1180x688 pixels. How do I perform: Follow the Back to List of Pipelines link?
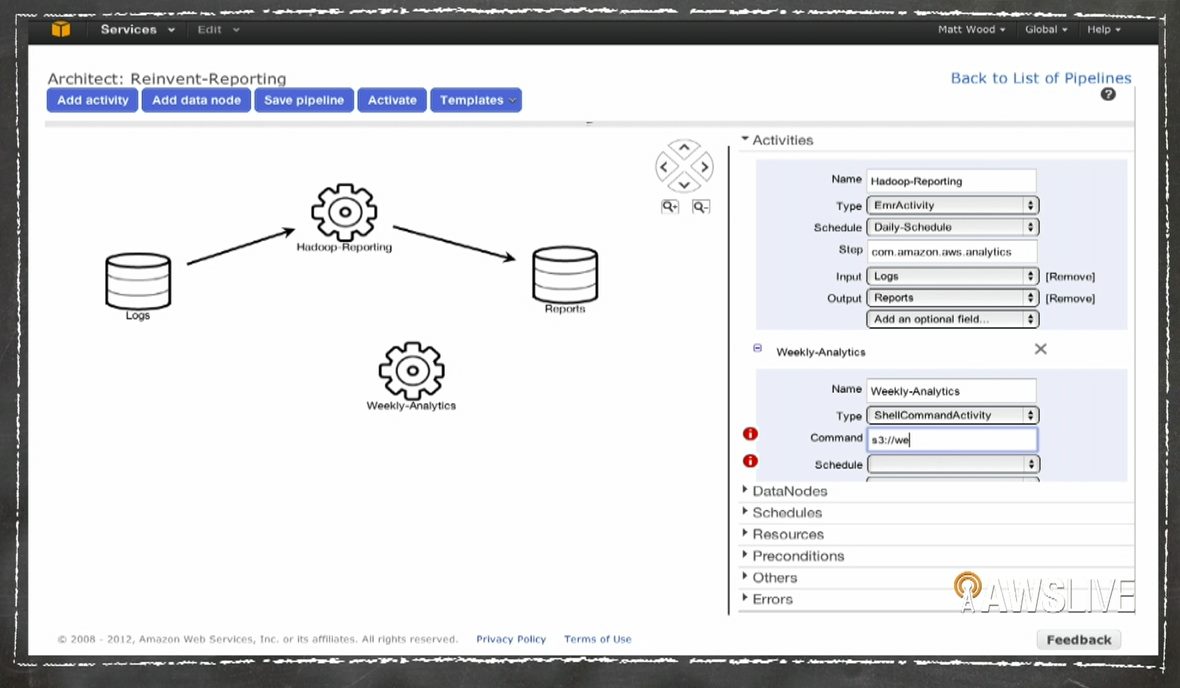[x=1040, y=78]
